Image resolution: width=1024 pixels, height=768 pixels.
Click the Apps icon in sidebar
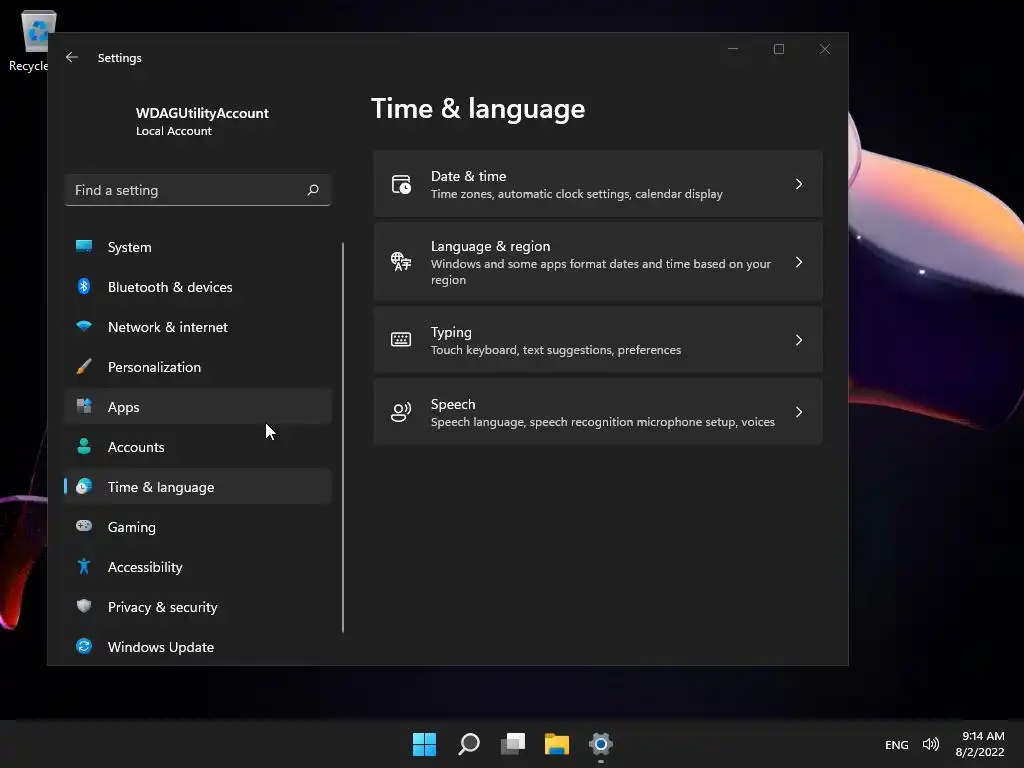coord(84,406)
